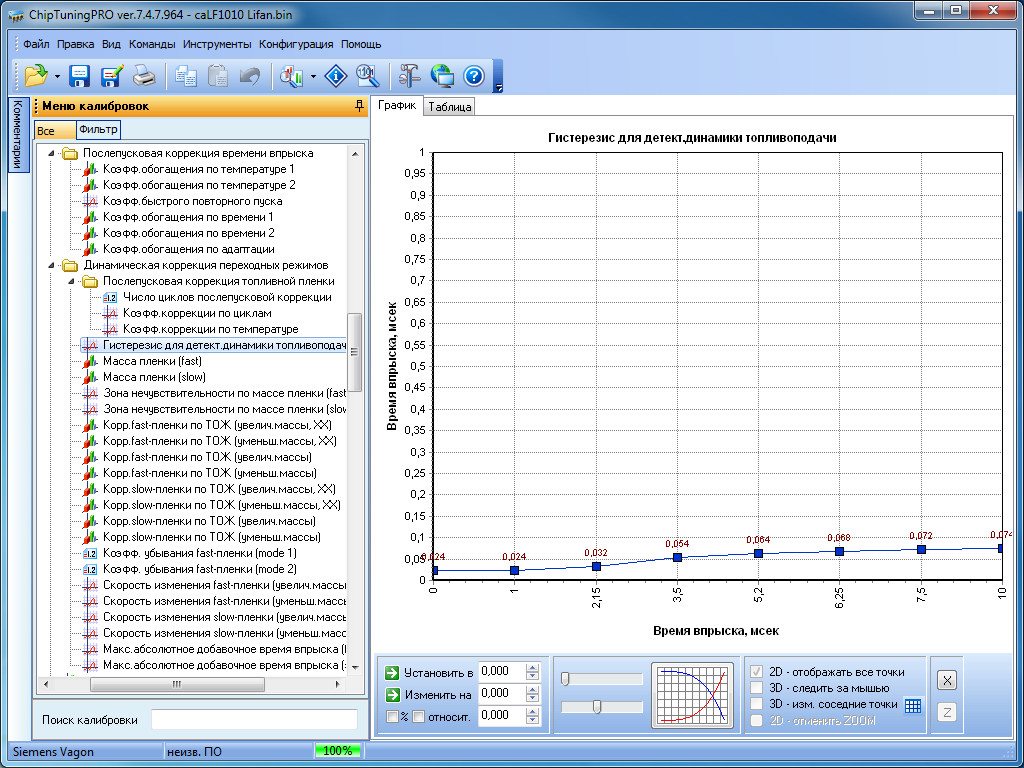Click the blue help question mark icon

[x=474, y=76]
